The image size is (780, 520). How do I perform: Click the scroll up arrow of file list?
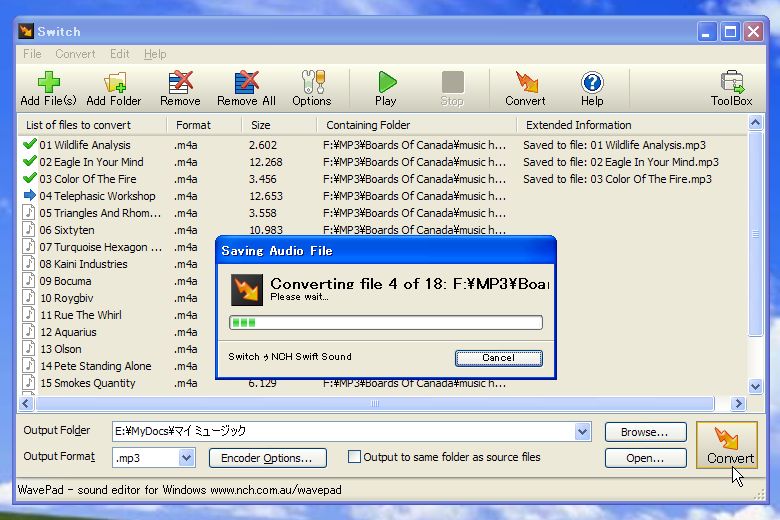pos(755,122)
